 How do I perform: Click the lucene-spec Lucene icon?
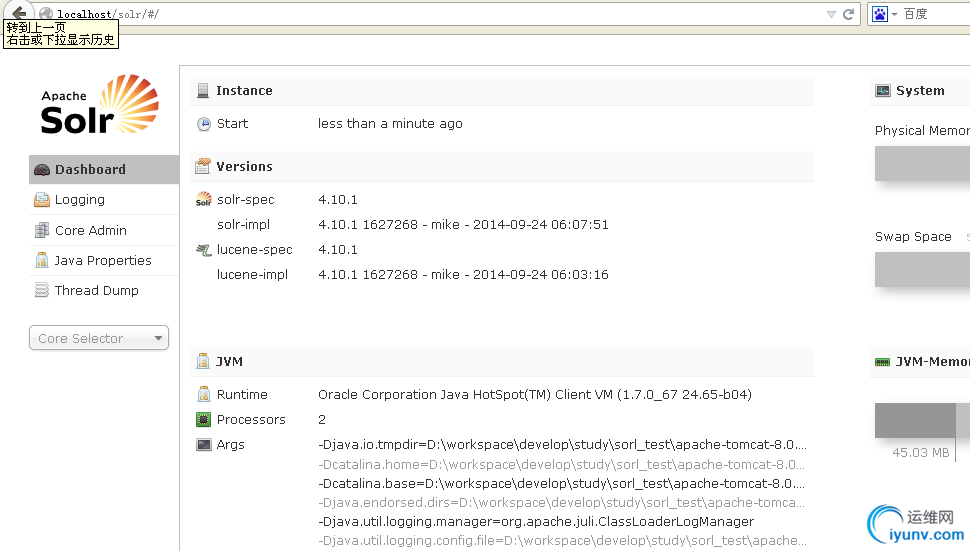coord(204,250)
